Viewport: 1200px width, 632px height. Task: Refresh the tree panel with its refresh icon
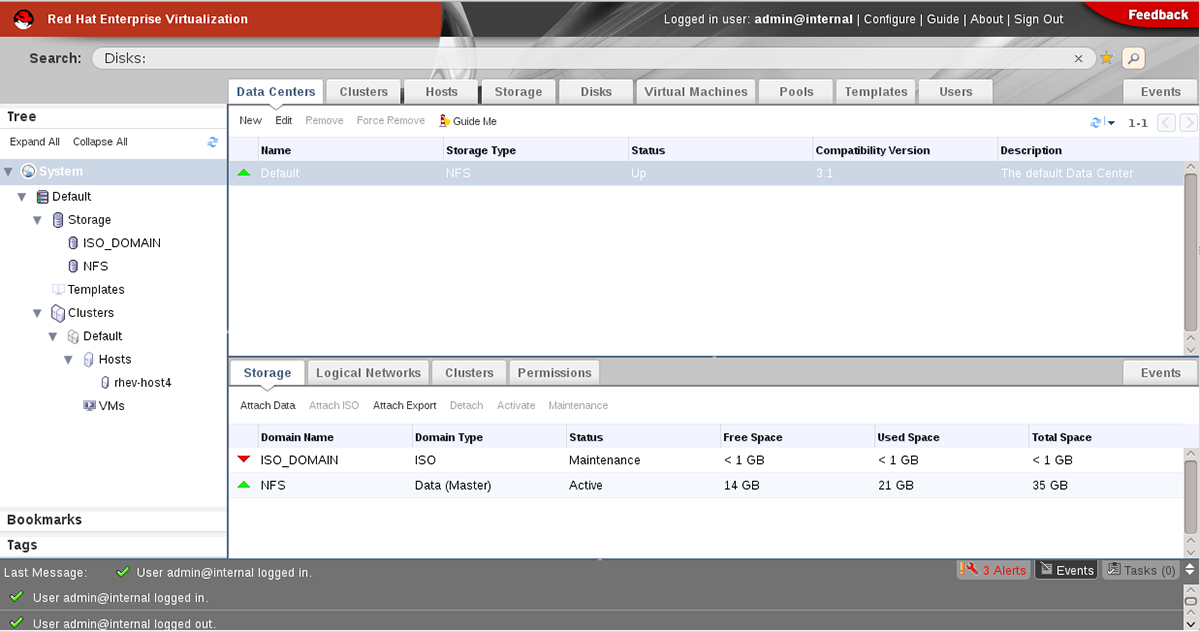[x=212, y=142]
